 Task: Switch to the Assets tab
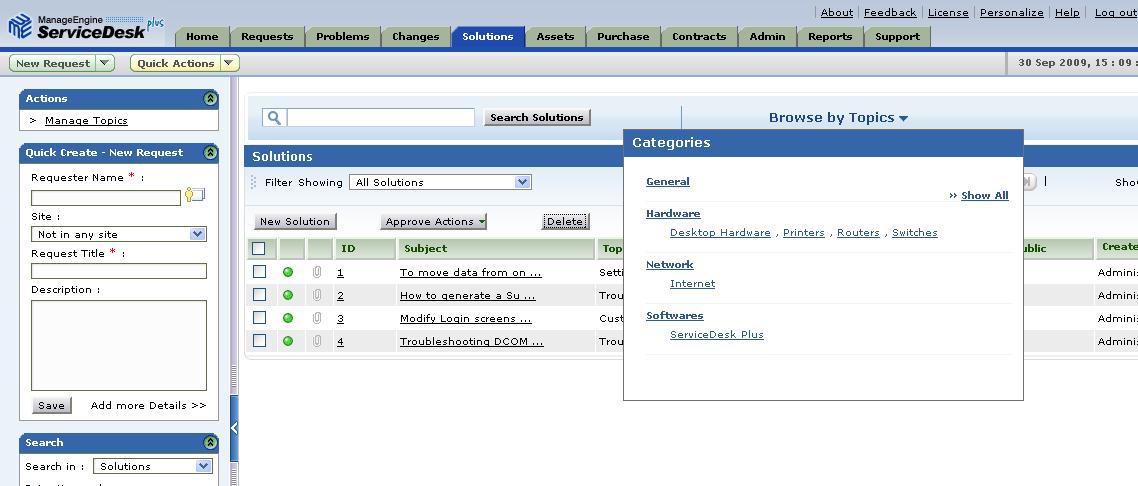pyautogui.click(x=555, y=37)
